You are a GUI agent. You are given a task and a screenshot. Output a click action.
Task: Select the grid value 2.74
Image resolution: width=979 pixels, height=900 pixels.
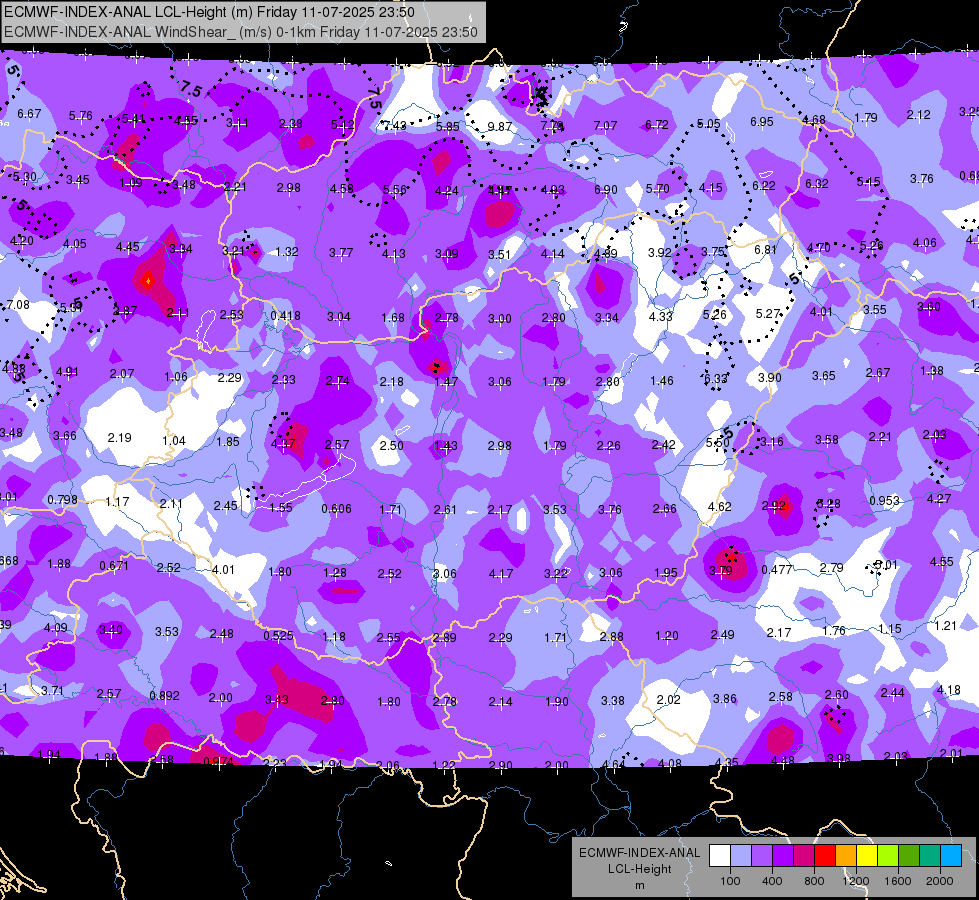click(x=338, y=381)
